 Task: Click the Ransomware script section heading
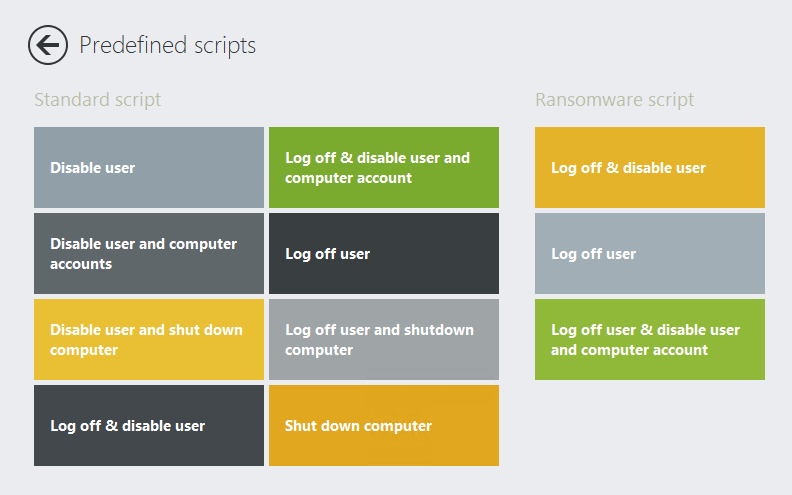click(615, 100)
